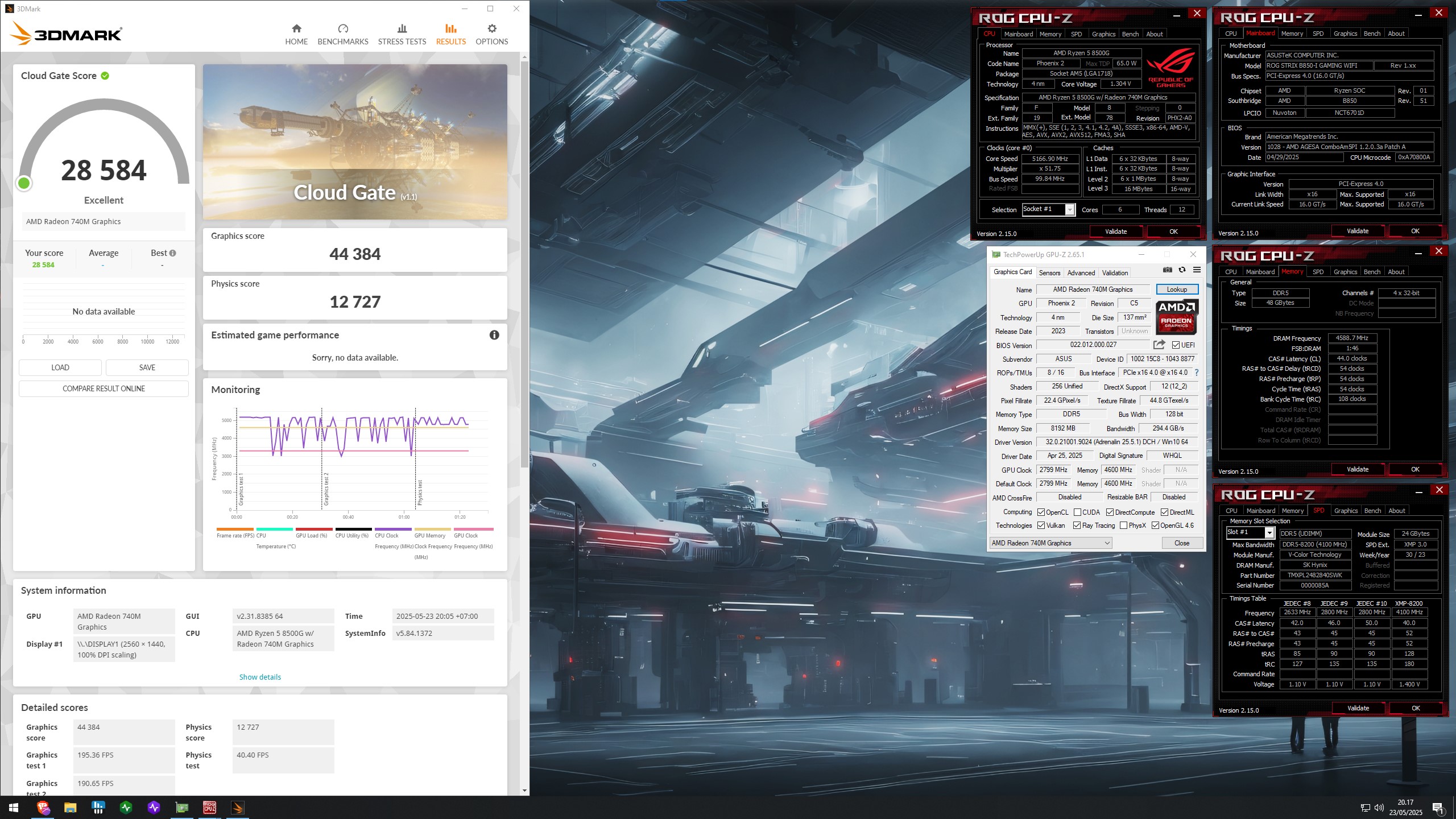Click the info icon next to Best

[x=172, y=253]
